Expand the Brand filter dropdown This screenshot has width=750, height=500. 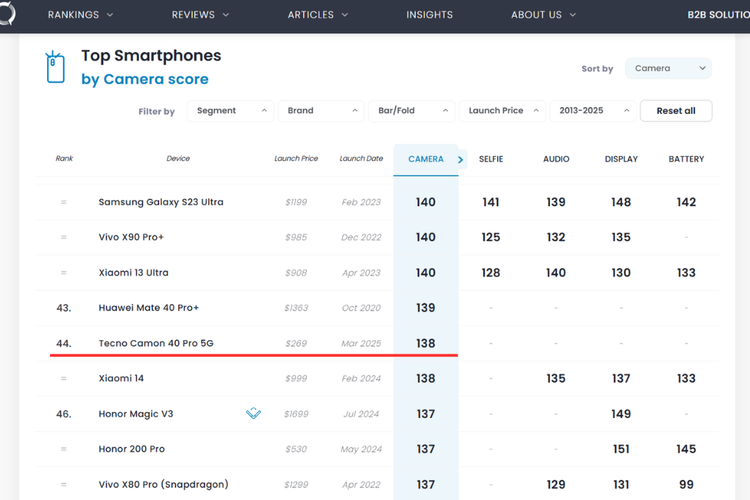320,111
